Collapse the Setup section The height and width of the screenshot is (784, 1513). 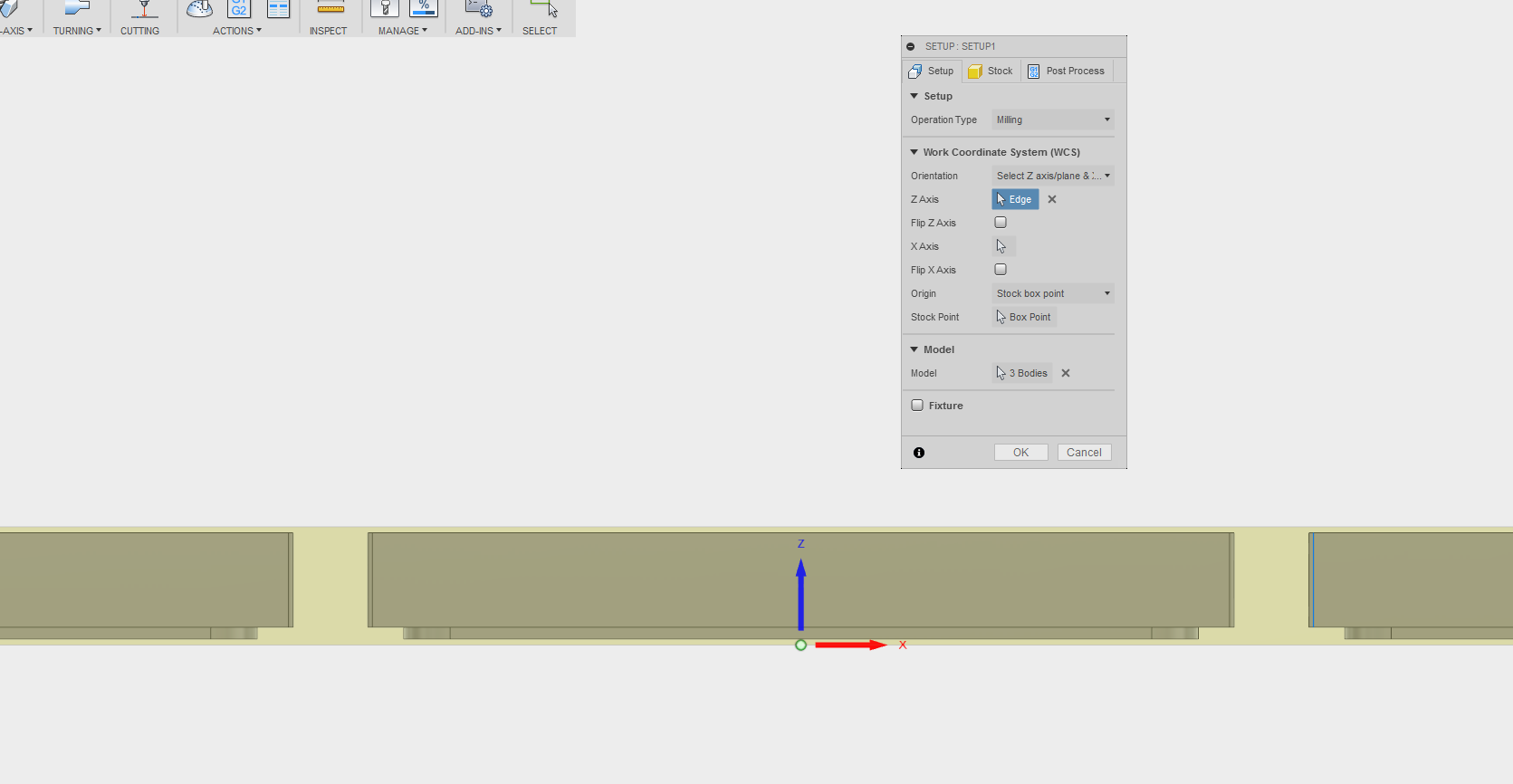coord(915,96)
